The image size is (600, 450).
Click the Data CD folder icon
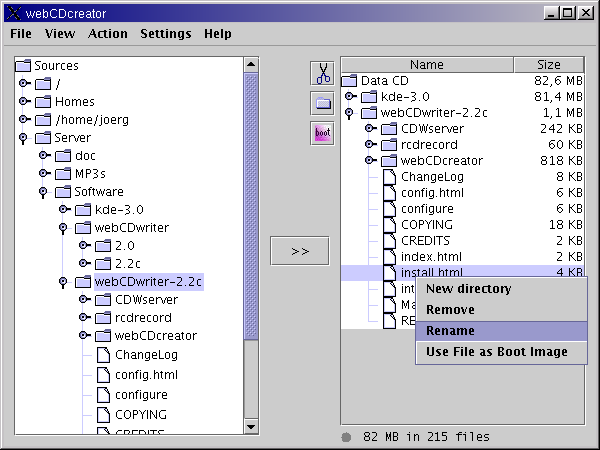(349, 81)
